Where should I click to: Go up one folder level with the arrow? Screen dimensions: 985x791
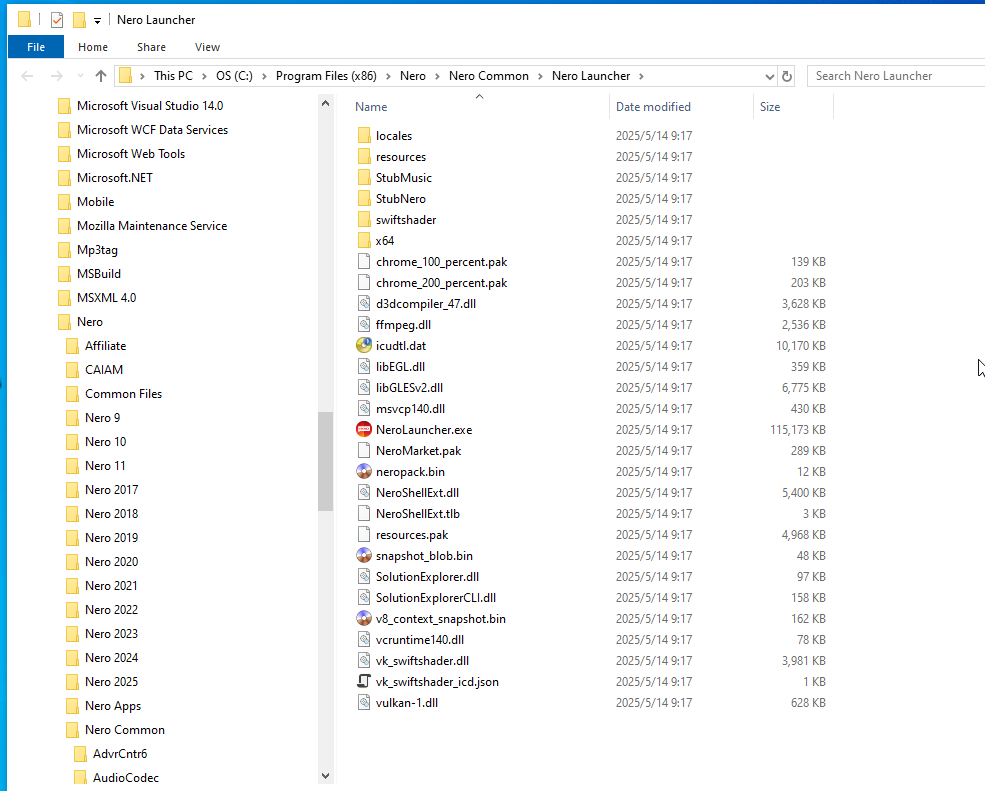pyautogui.click(x=101, y=76)
